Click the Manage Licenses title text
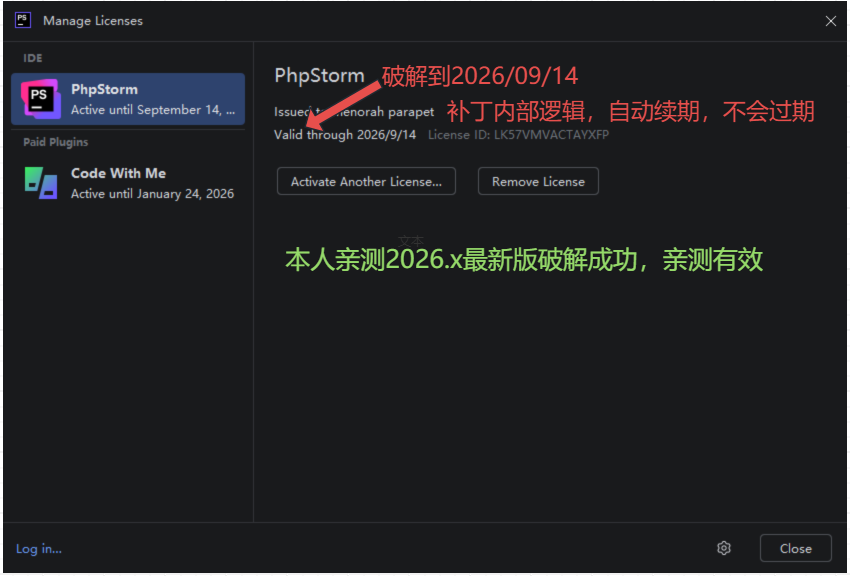This screenshot has width=850, height=576. 93,21
